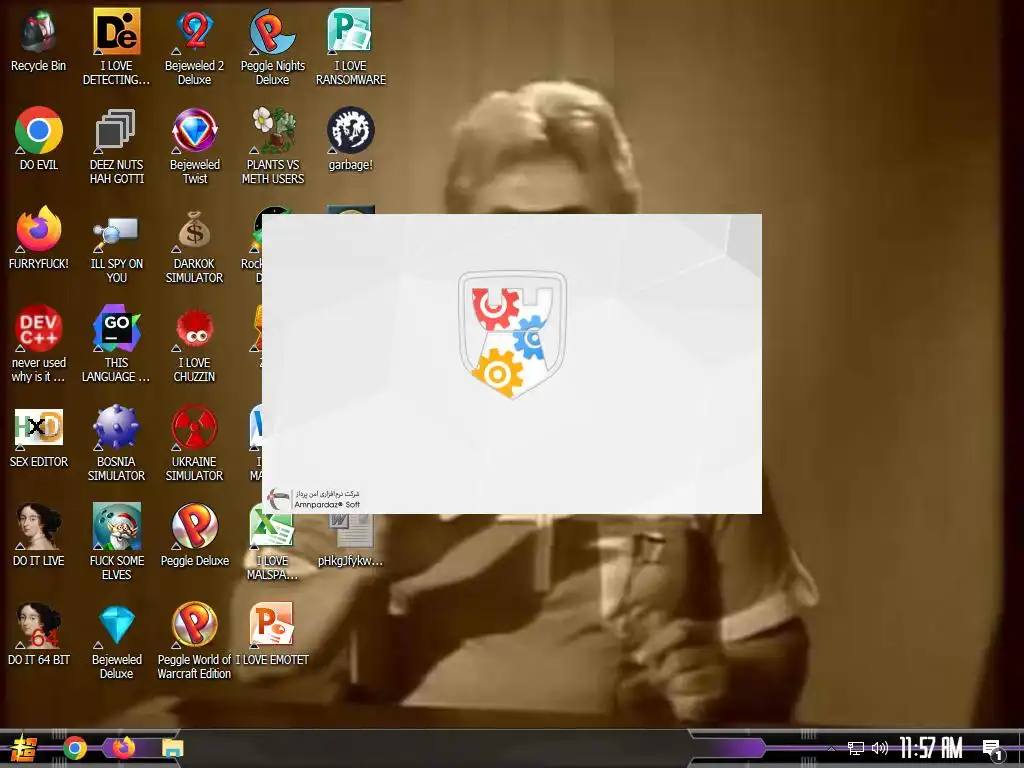Launch PLANTS VS METH USERS icon
The width and height of the screenshot is (1024, 768).
(x=272, y=131)
